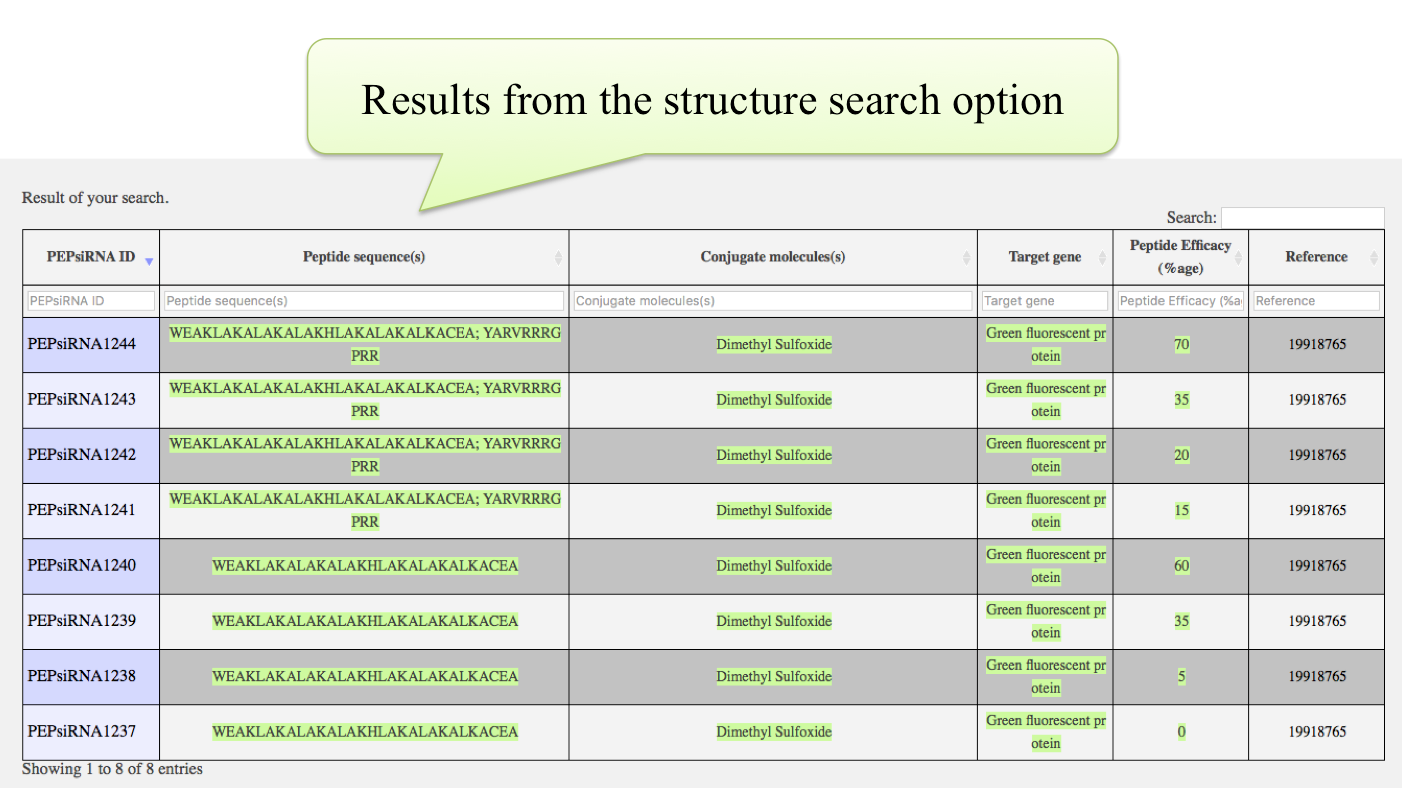Click the Peptide sequence(s) filter field
Viewport: 1411px width, 788px height.
pyautogui.click(x=364, y=301)
